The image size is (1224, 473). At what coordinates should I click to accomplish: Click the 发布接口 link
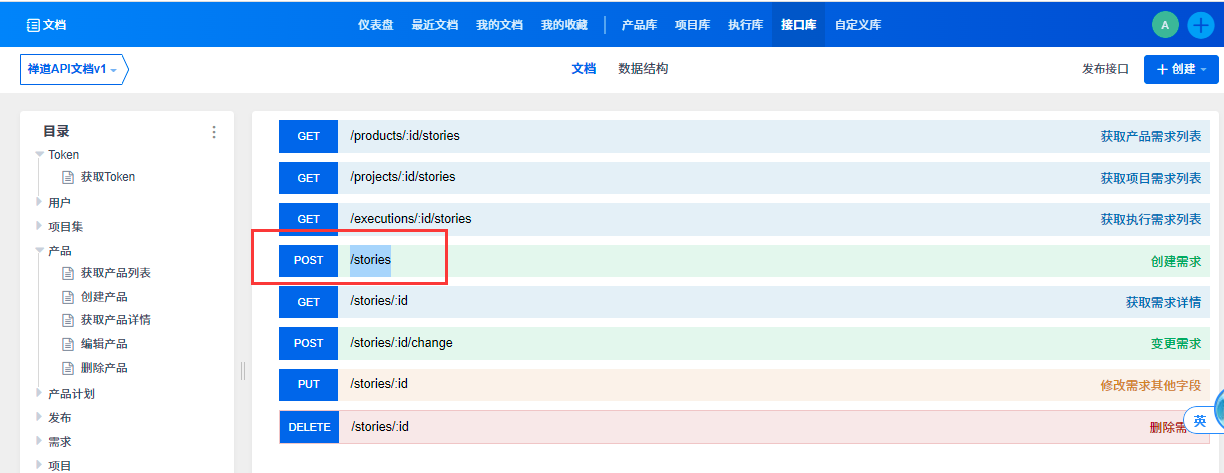1105,69
